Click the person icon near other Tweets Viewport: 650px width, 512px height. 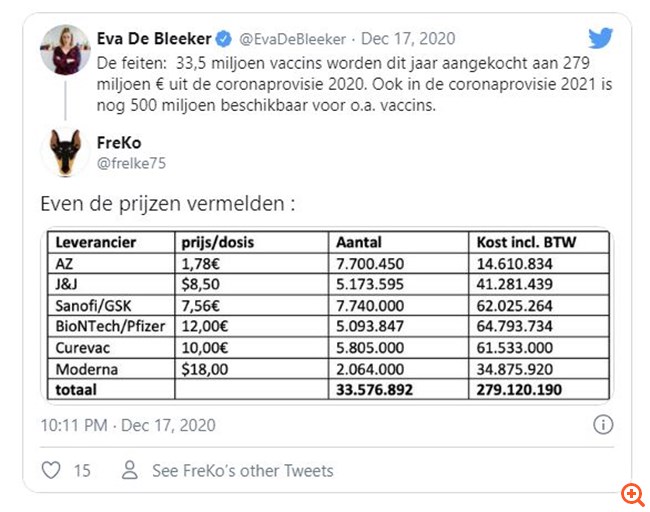tap(129, 470)
